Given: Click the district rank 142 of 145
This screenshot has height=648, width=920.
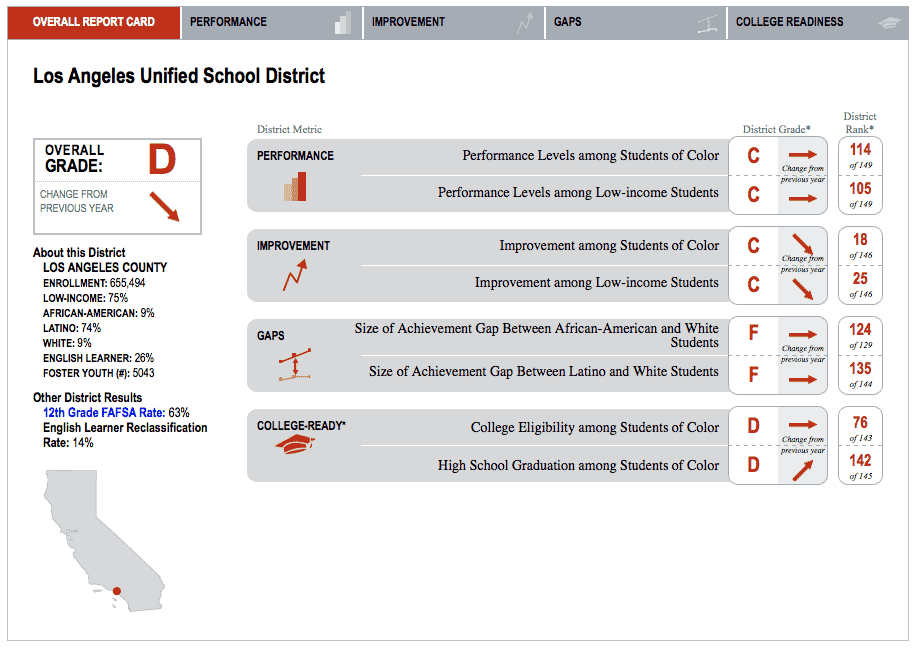Looking at the screenshot, I should click(x=860, y=467).
